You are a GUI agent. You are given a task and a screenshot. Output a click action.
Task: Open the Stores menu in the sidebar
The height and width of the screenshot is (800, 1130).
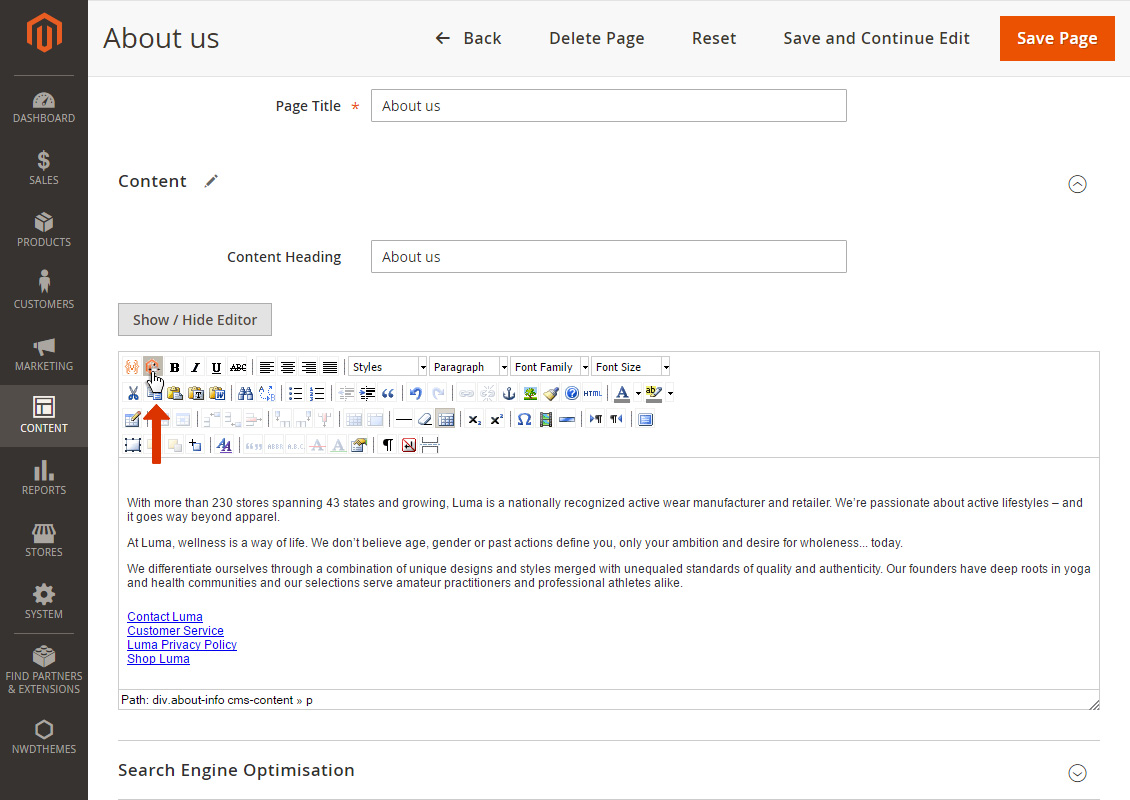(x=44, y=541)
